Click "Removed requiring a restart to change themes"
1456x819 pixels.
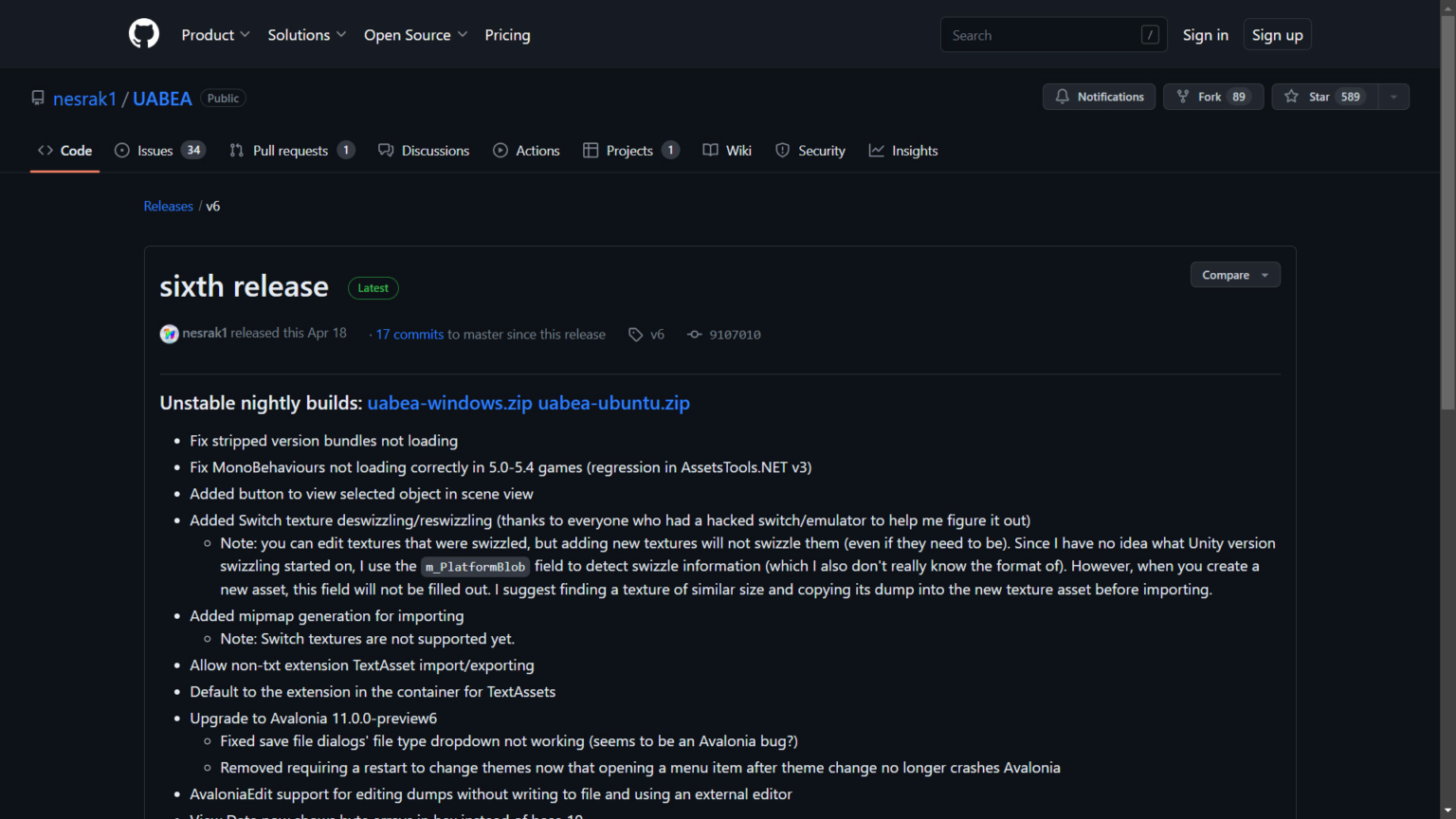(641, 768)
